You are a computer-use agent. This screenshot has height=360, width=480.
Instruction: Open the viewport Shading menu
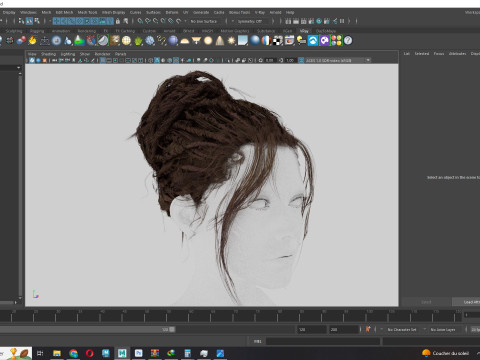[48, 54]
